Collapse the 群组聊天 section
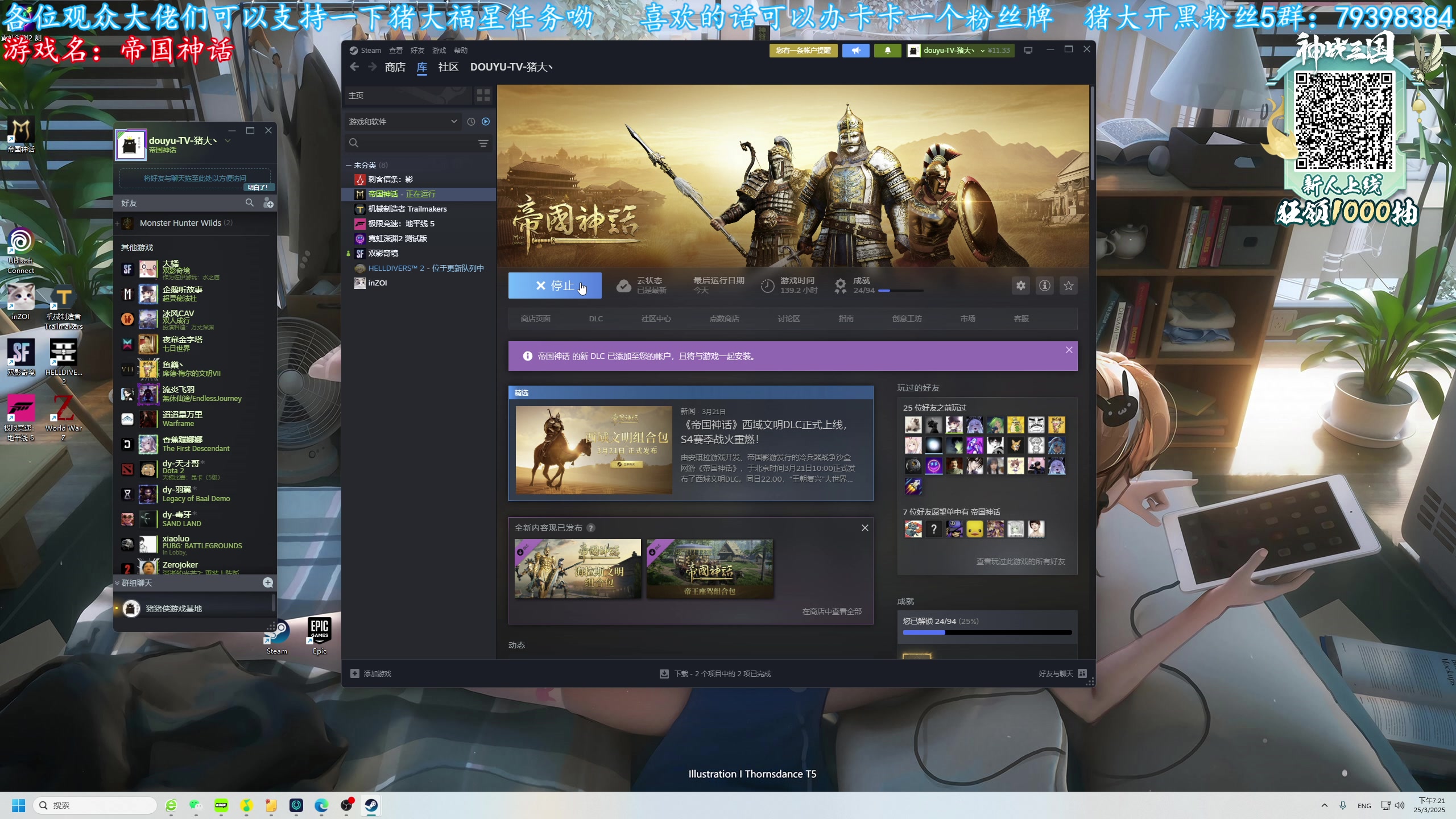 coord(117,583)
